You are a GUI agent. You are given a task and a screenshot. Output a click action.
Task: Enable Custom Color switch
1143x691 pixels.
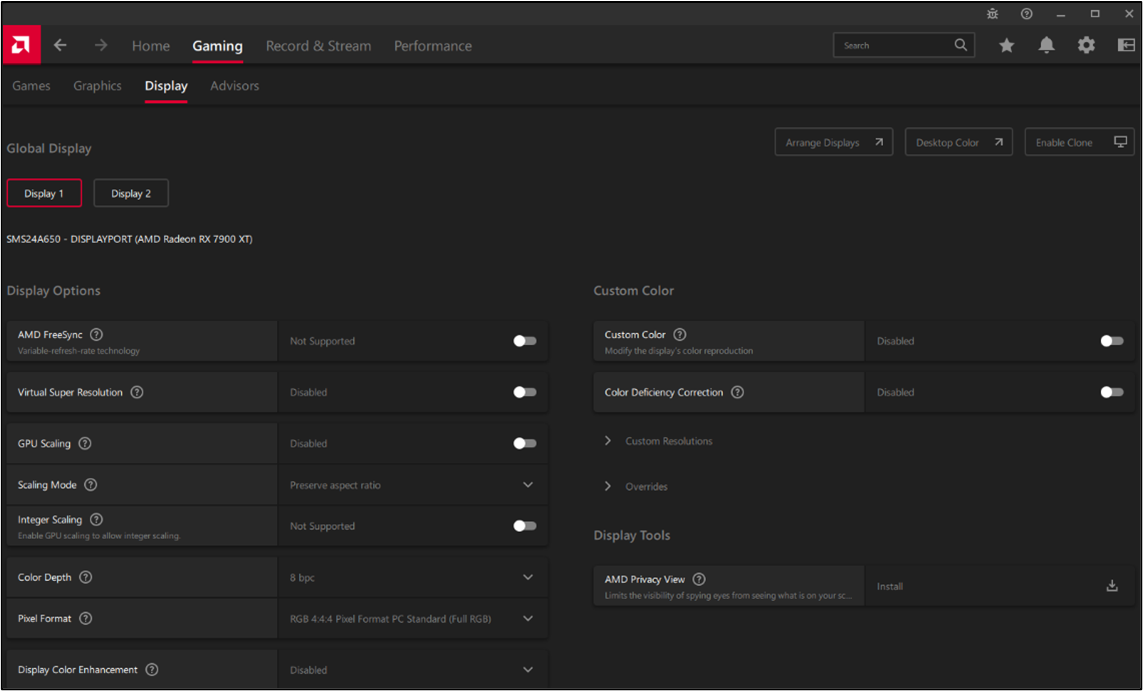click(x=1112, y=341)
